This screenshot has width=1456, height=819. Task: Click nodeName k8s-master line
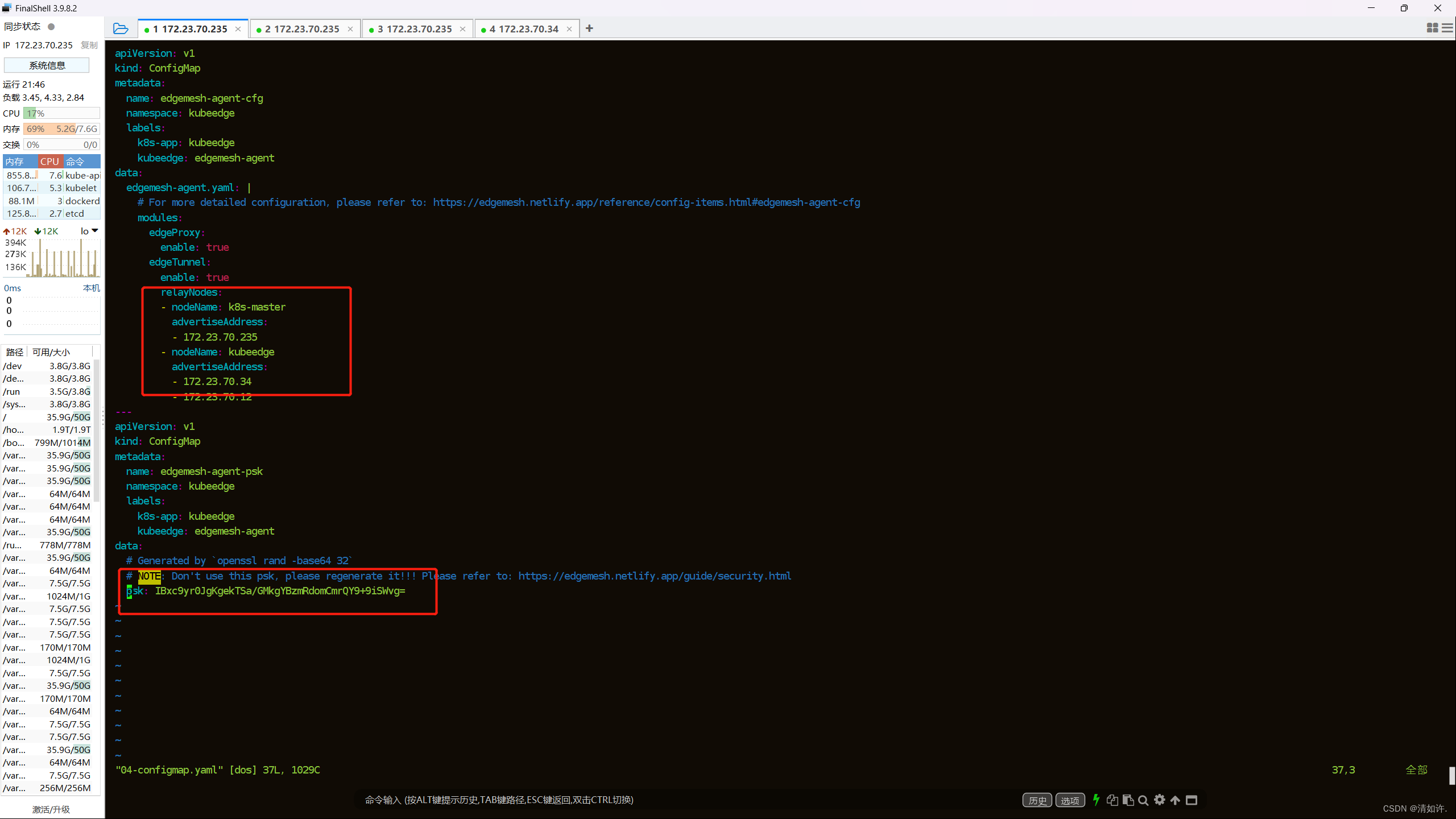(x=223, y=307)
